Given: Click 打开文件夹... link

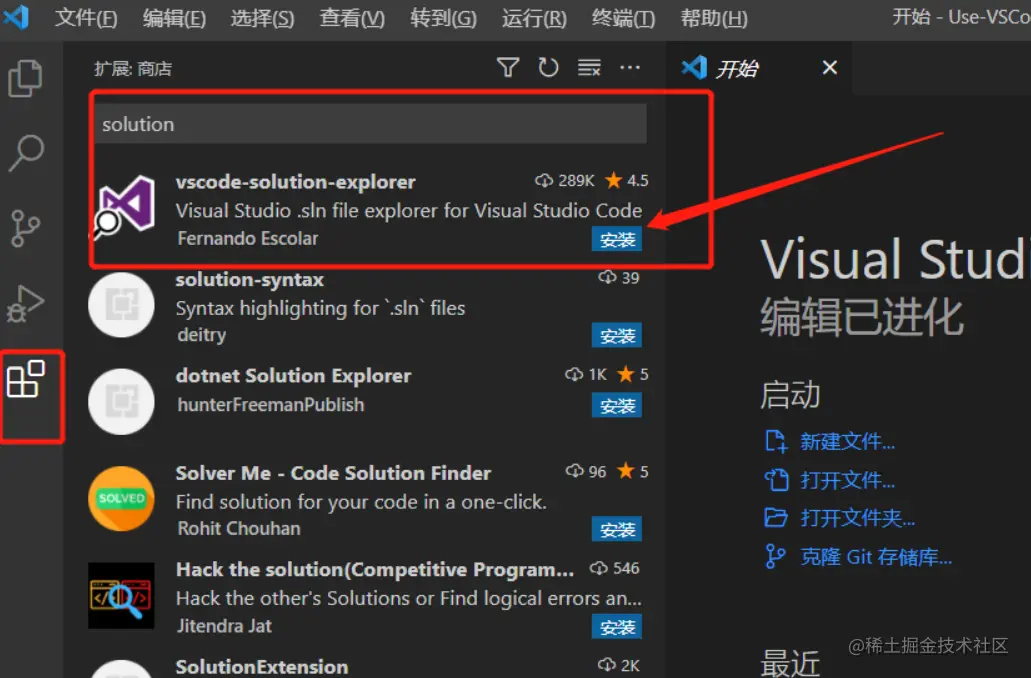Looking at the screenshot, I should tap(857, 518).
